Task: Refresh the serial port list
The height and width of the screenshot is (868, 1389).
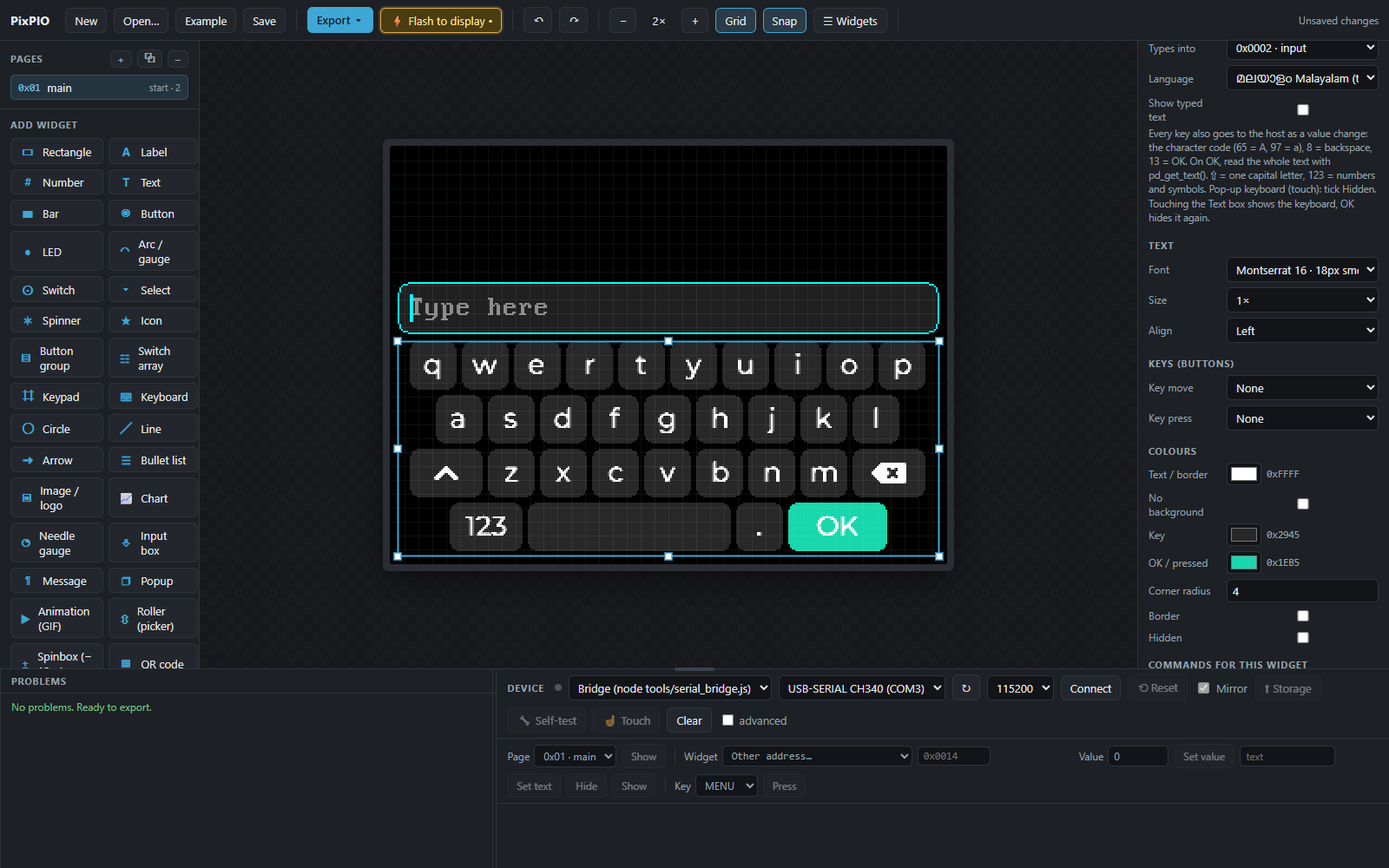Action: pos(966,688)
